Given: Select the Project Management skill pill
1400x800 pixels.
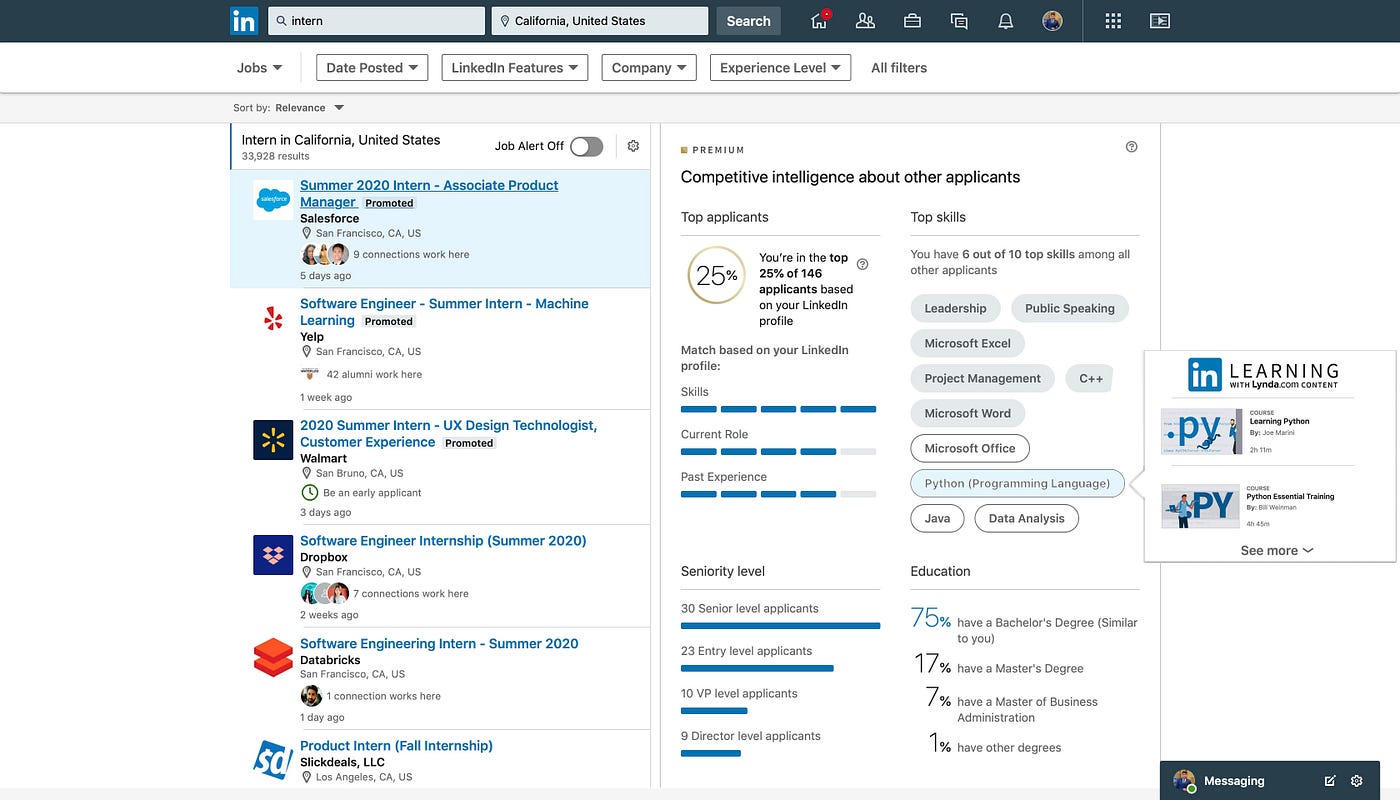Looking at the screenshot, I should point(982,378).
